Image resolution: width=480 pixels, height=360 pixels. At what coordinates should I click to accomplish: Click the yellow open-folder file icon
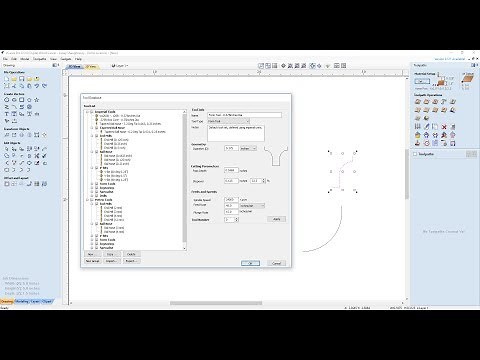click(x=14, y=79)
